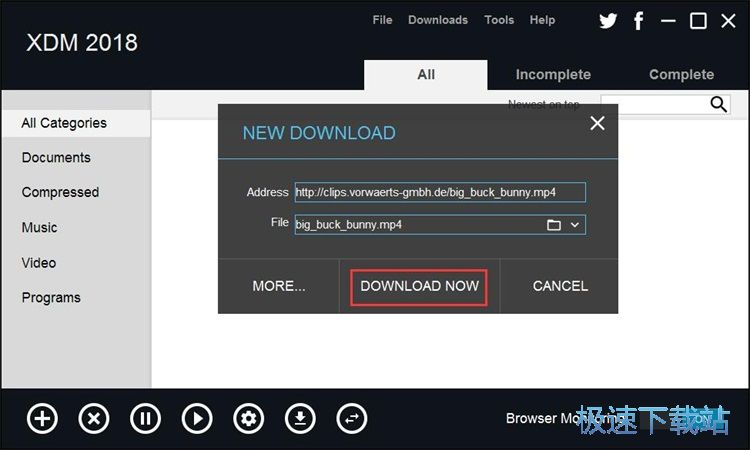Switch to the Incomplete tab
This screenshot has width=750, height=450.
[x=553, y=75]
